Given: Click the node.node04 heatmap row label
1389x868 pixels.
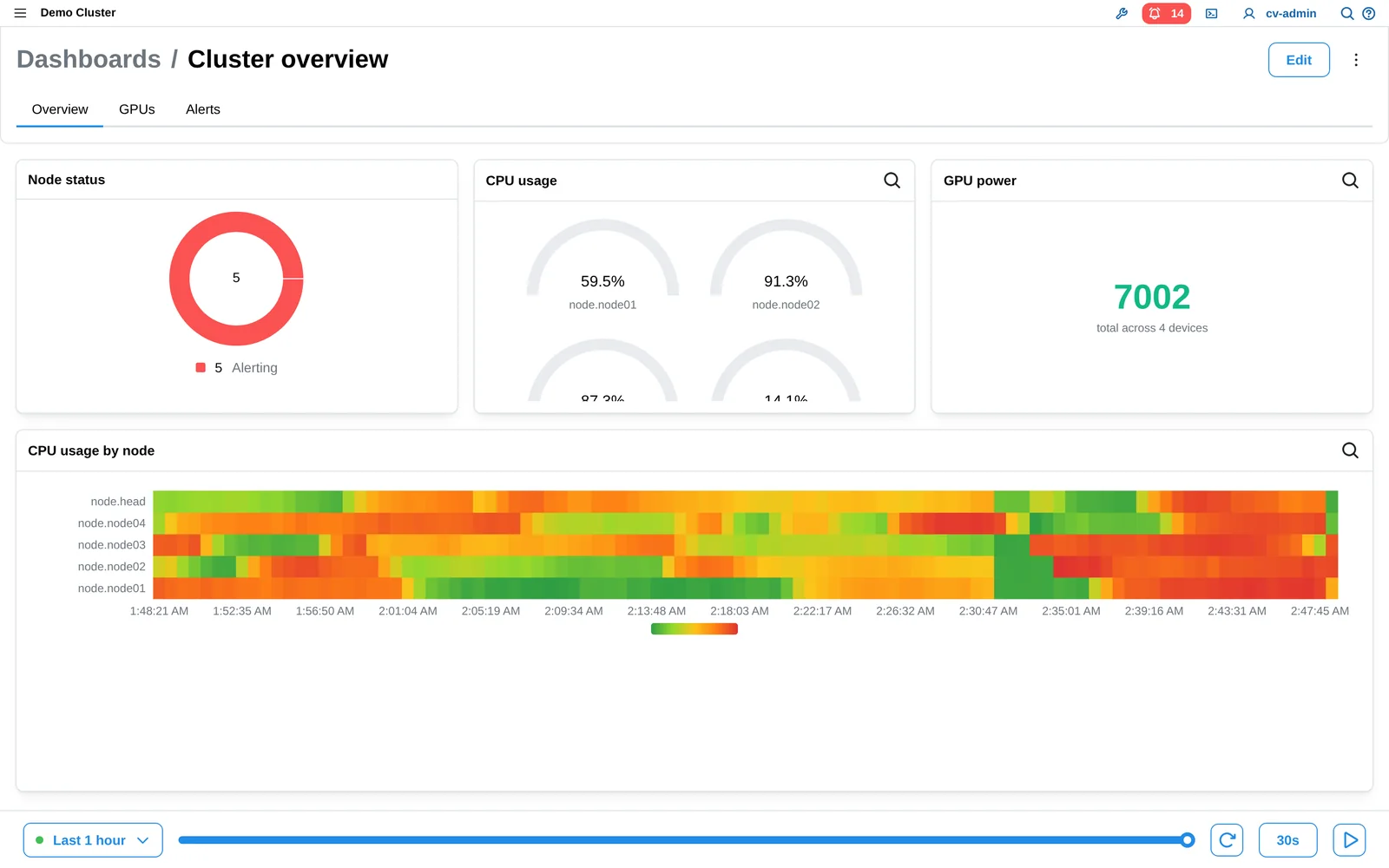Looking at the screenshot, I should (x=112, y=523).
